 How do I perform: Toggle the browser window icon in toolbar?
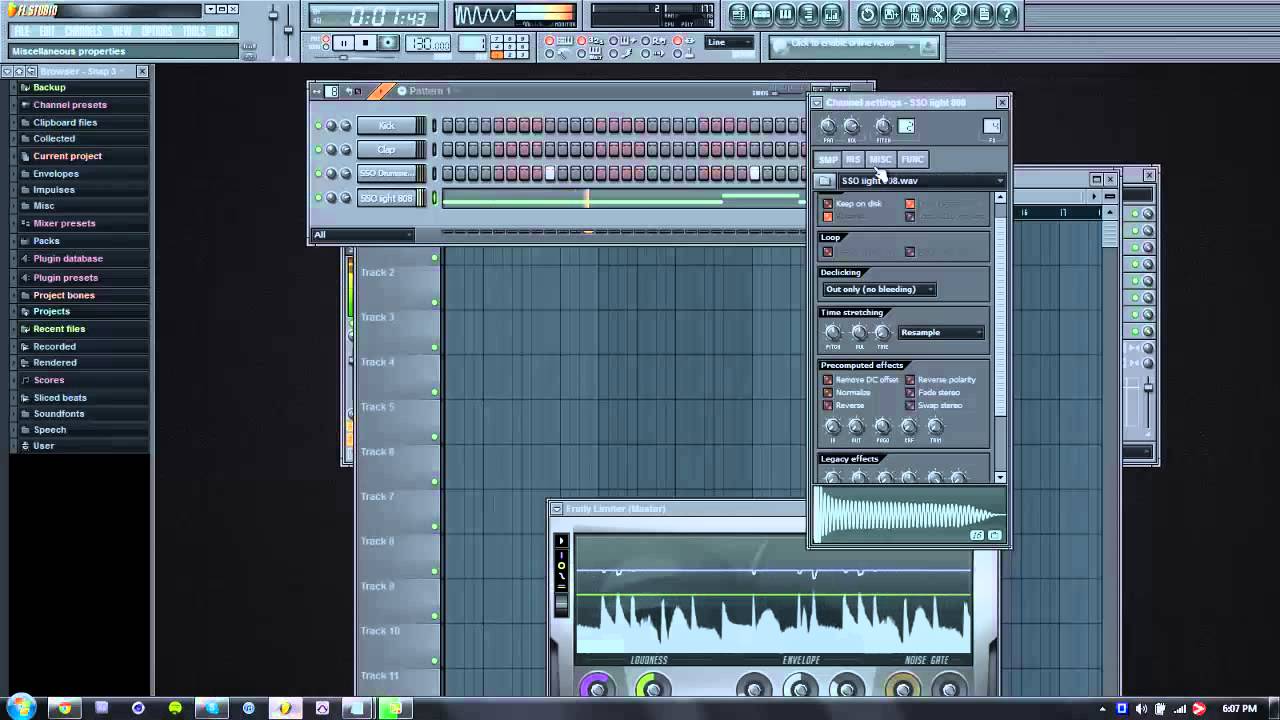coord(810,14)
